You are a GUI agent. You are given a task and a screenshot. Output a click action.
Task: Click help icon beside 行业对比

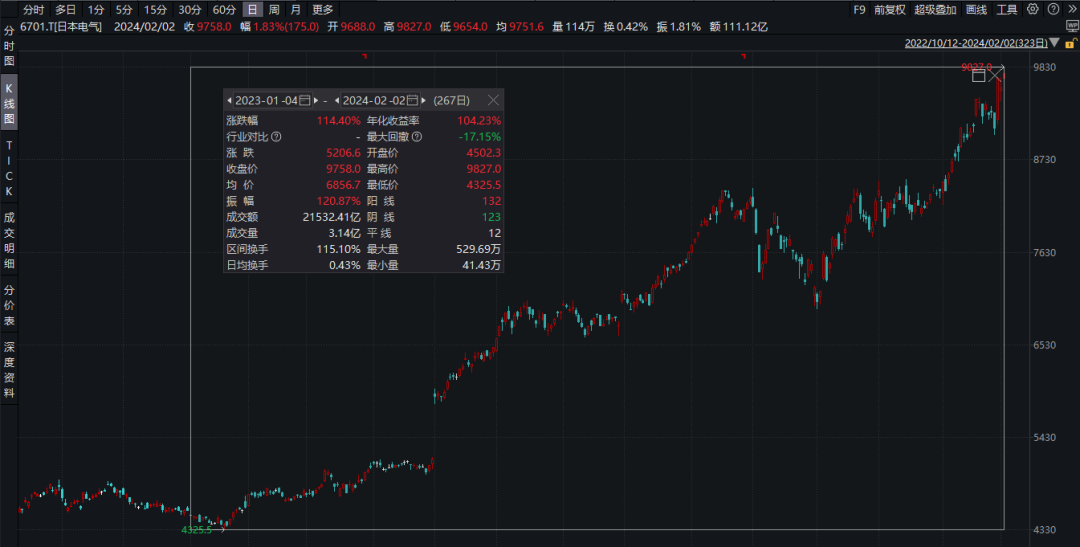(276, 137)
